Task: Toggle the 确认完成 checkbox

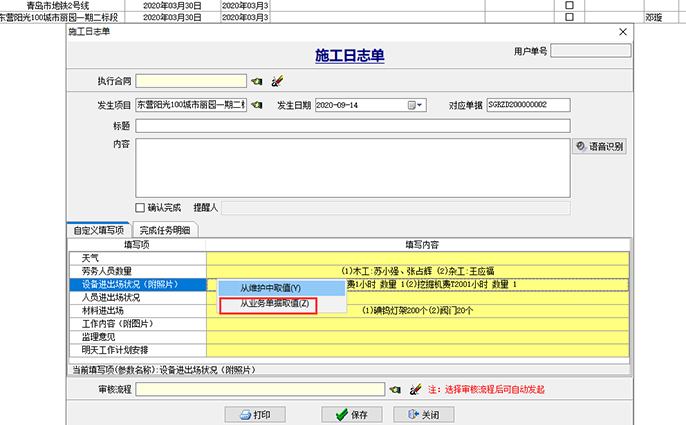Action: [x=141, y=208]
